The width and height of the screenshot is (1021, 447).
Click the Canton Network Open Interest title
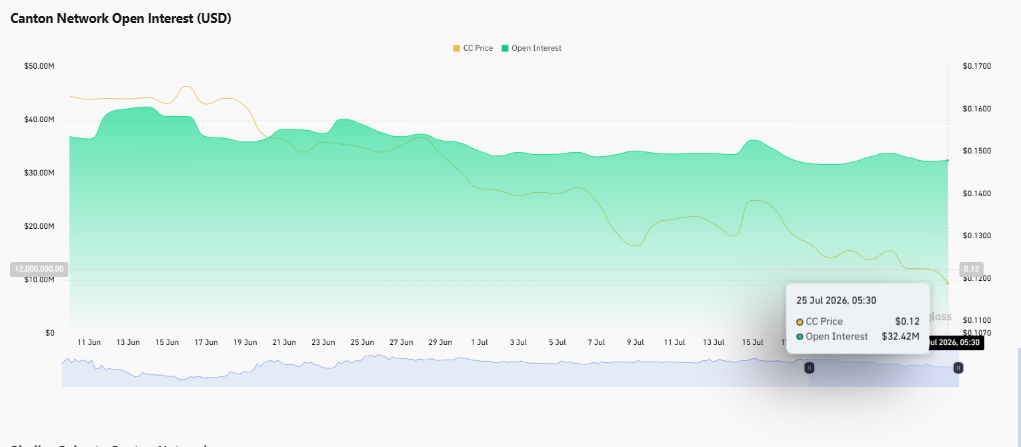pos(120,19)
